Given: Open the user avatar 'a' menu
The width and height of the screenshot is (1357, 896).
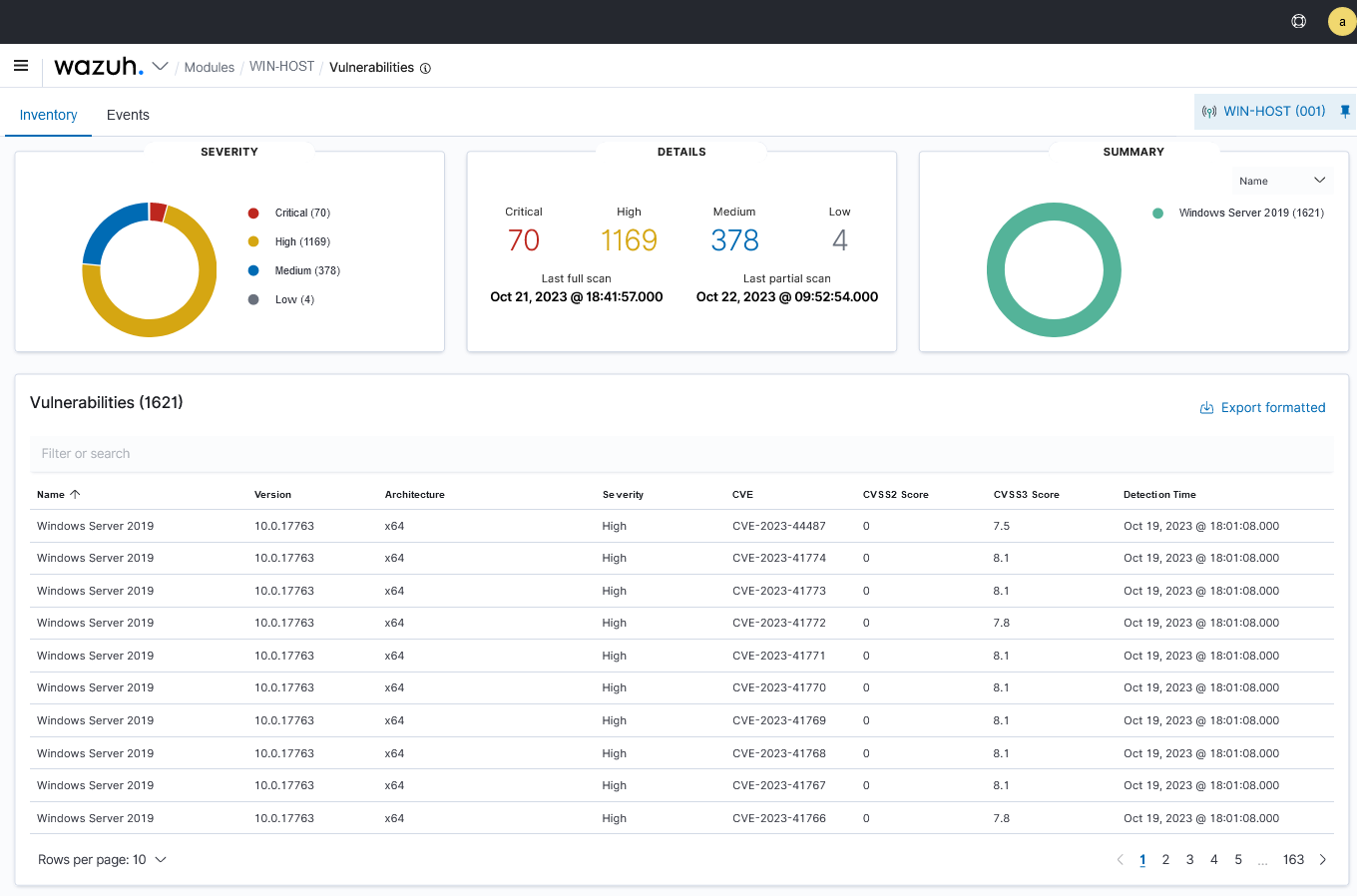Looking at the screenshot, I should pyautogui.click(x=1342, y=21).
